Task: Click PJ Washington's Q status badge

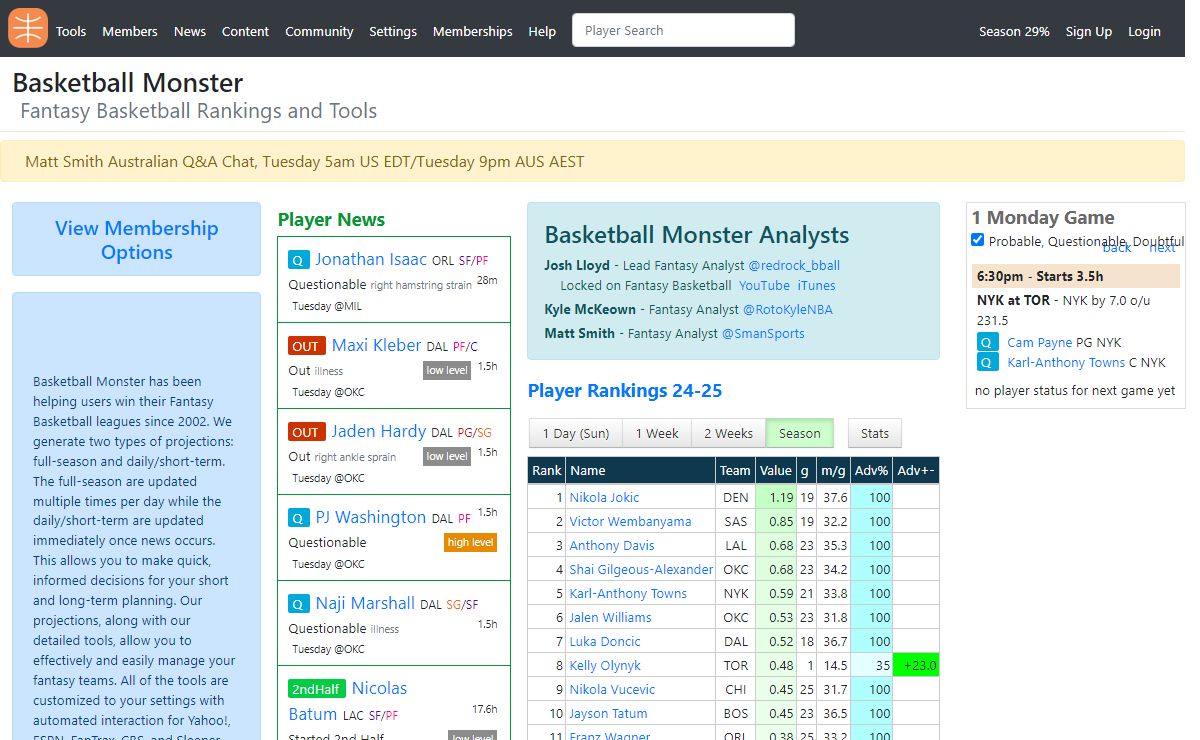Action: (x=298, y=518)
